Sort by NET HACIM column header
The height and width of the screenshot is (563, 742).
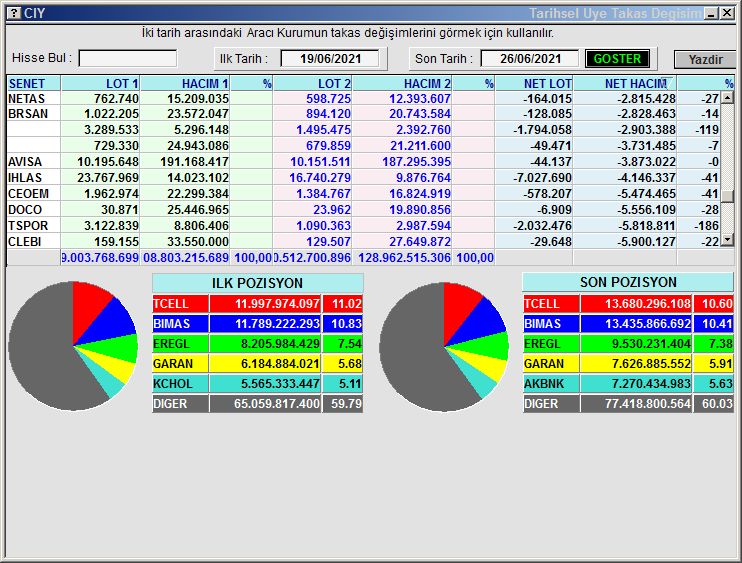click(x=635, y=84)
